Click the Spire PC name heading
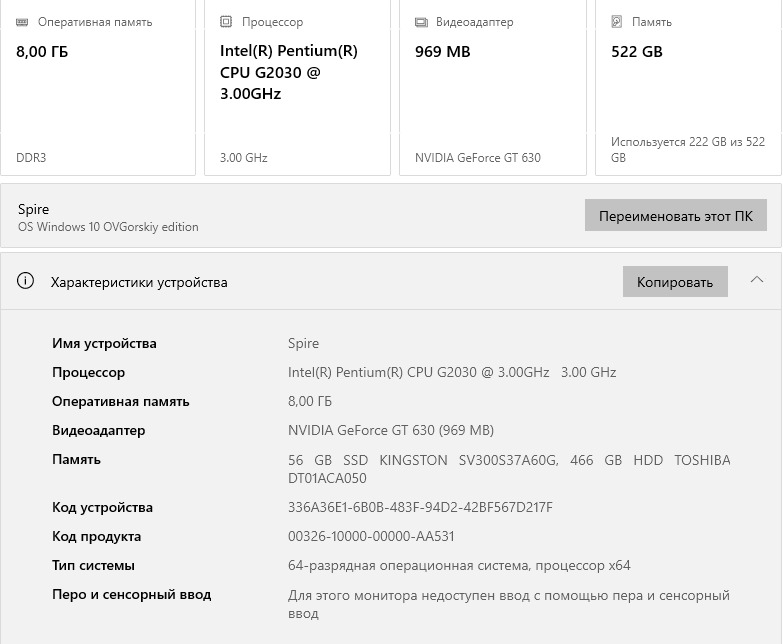 [x=33, y=209]
